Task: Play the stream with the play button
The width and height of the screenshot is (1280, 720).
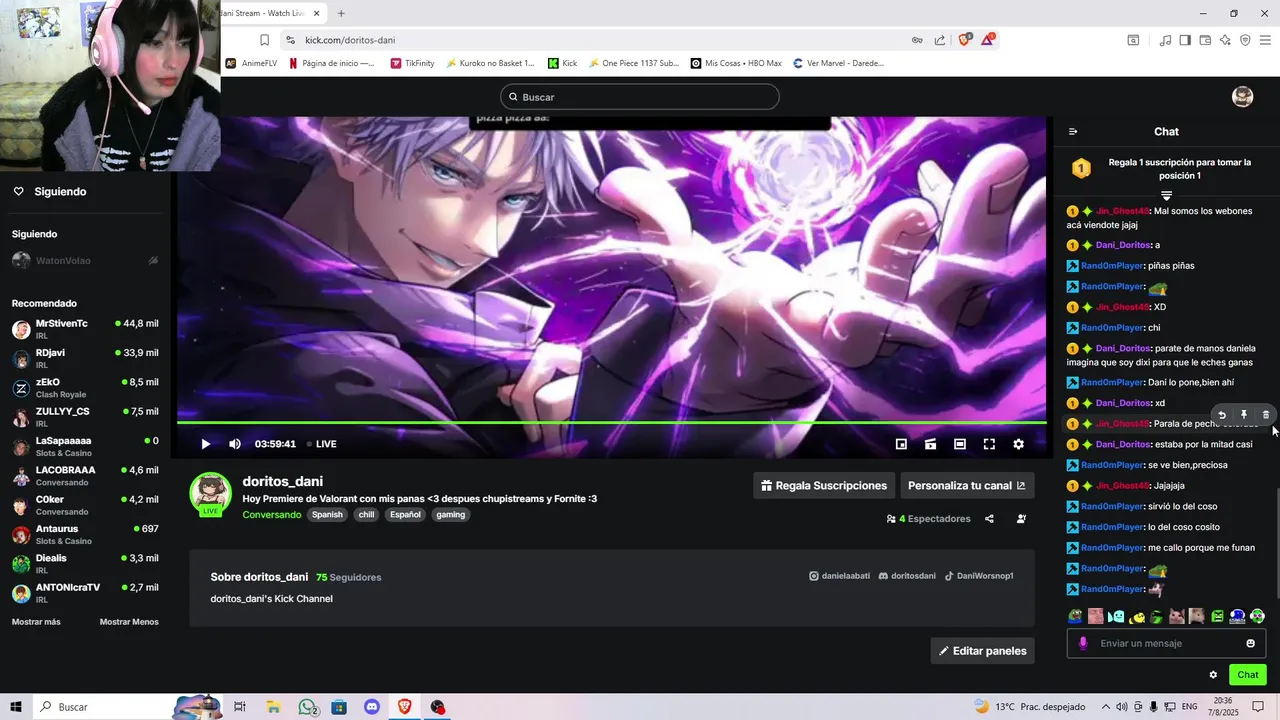Action: (x=205, y=444)
